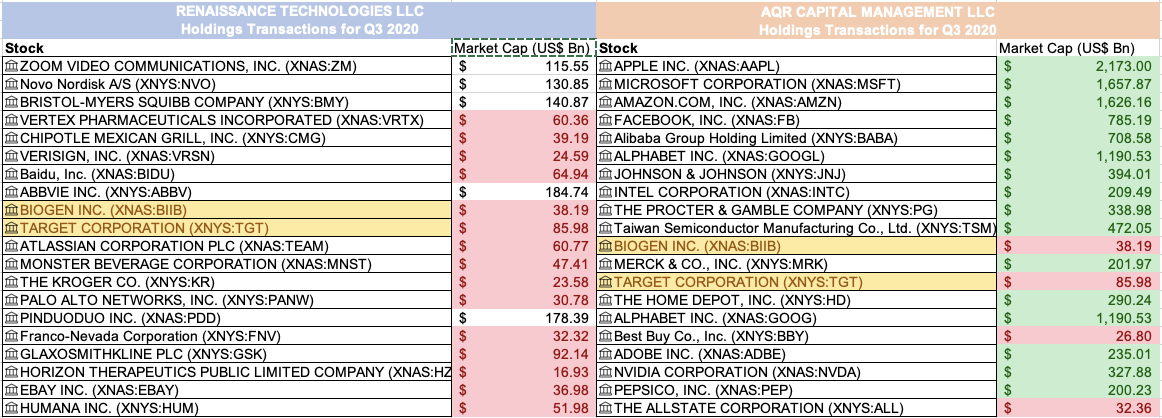Click stock icon next to THE ALLSTATE CORPORATION
The image size is (1162, 418).
(605, 408)
